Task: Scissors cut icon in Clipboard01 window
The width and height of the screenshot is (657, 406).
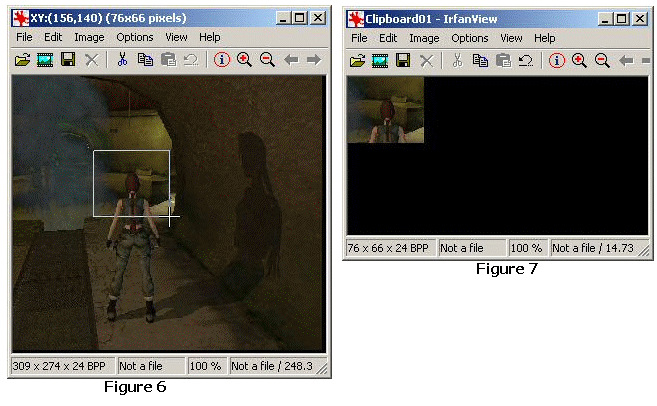Action: (457, 60)
